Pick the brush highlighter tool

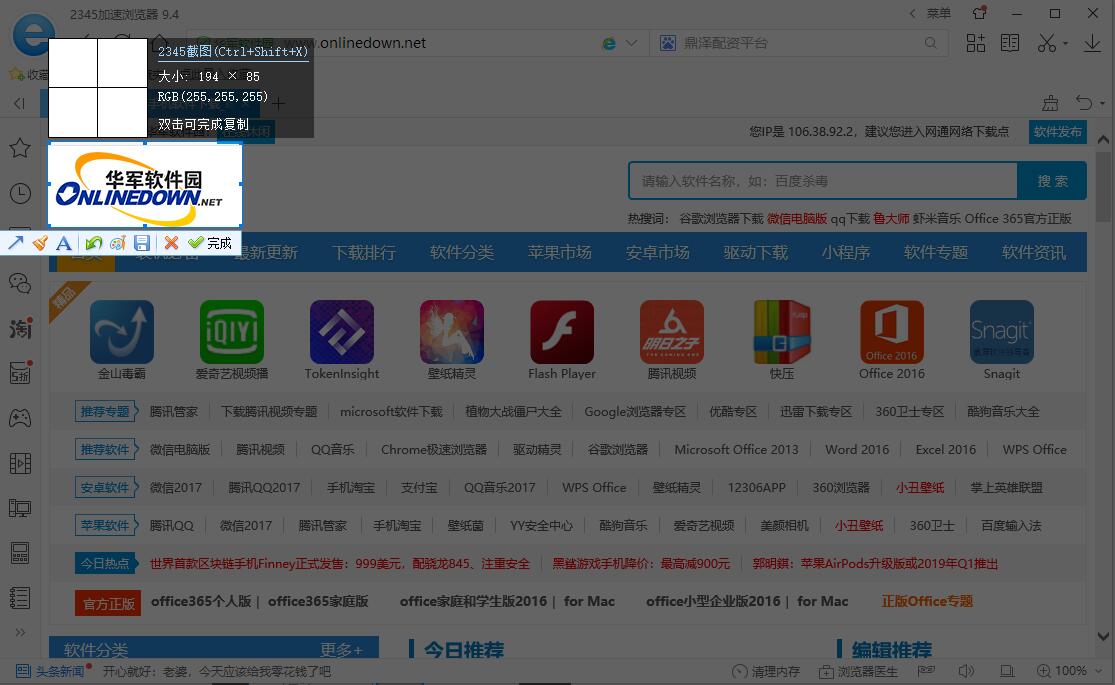click(40, 242)
